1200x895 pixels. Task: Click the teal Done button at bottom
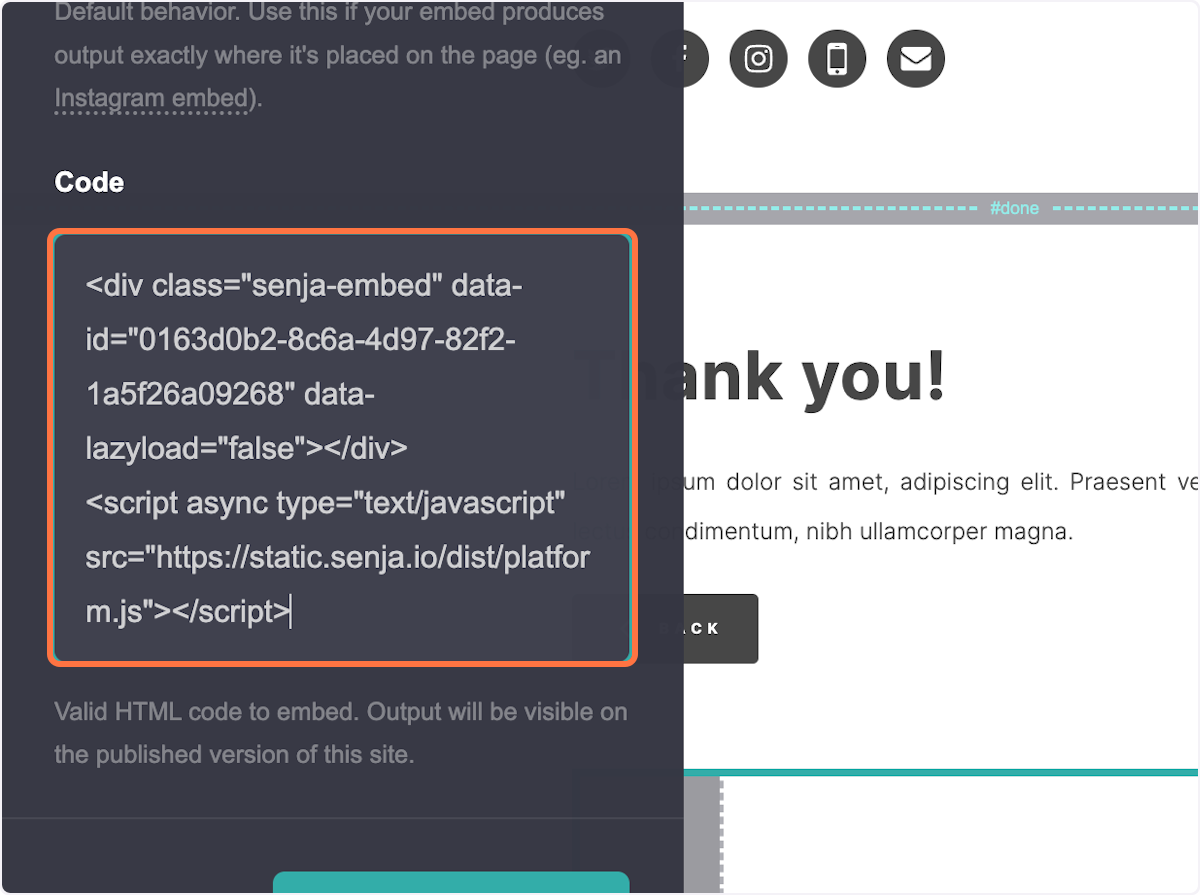coord(450,884)
